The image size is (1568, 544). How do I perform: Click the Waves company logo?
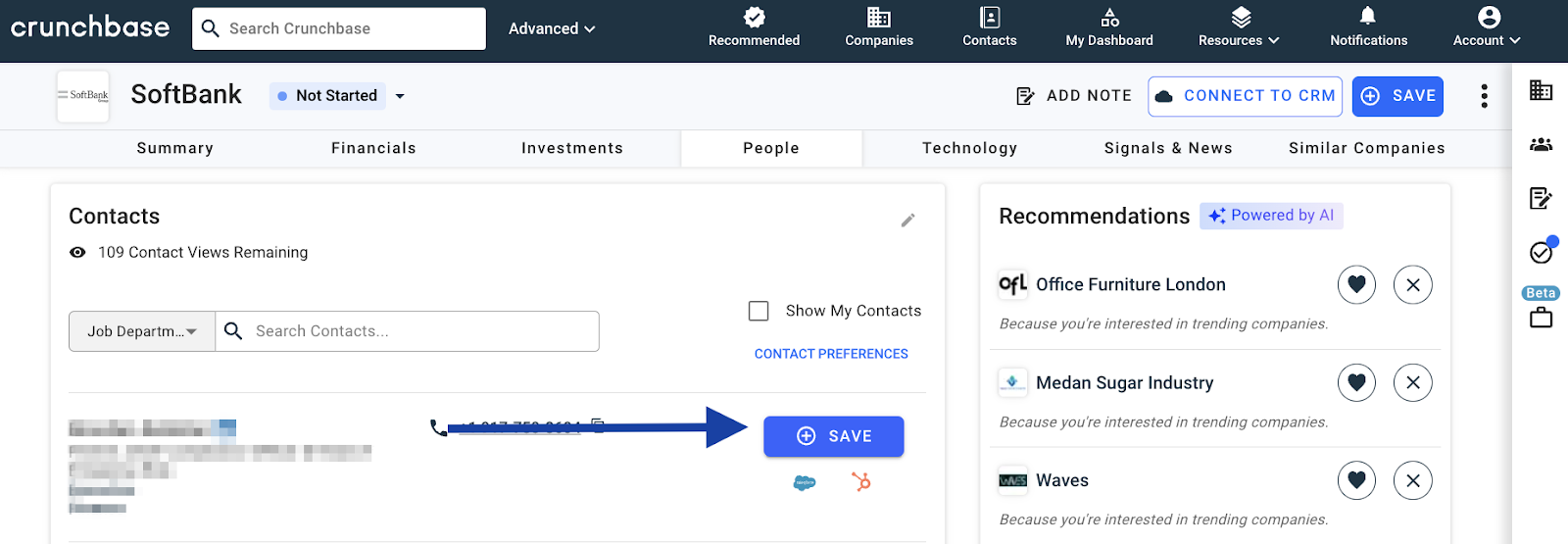click(1012, 480)
